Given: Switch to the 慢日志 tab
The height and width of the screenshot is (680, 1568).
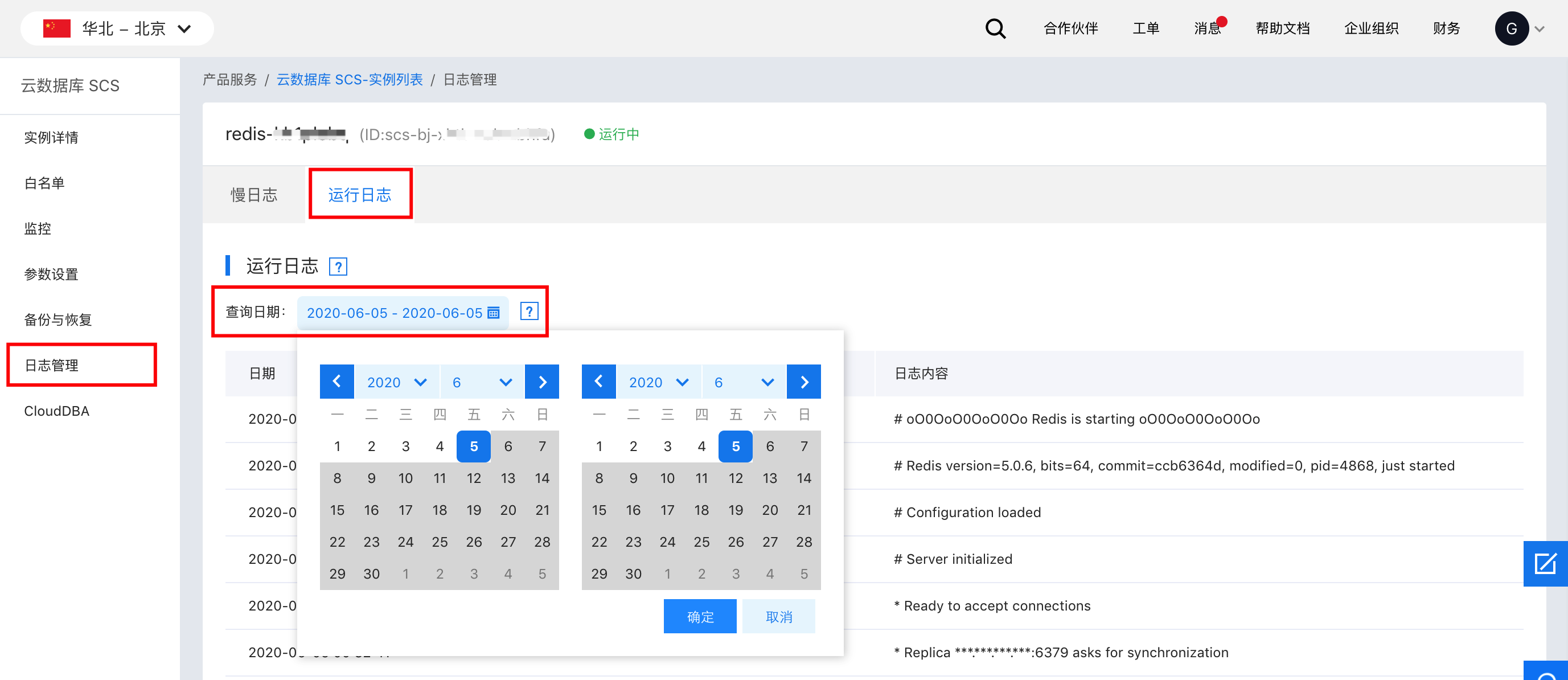Looking at the screenshot, I should (254, 195).
